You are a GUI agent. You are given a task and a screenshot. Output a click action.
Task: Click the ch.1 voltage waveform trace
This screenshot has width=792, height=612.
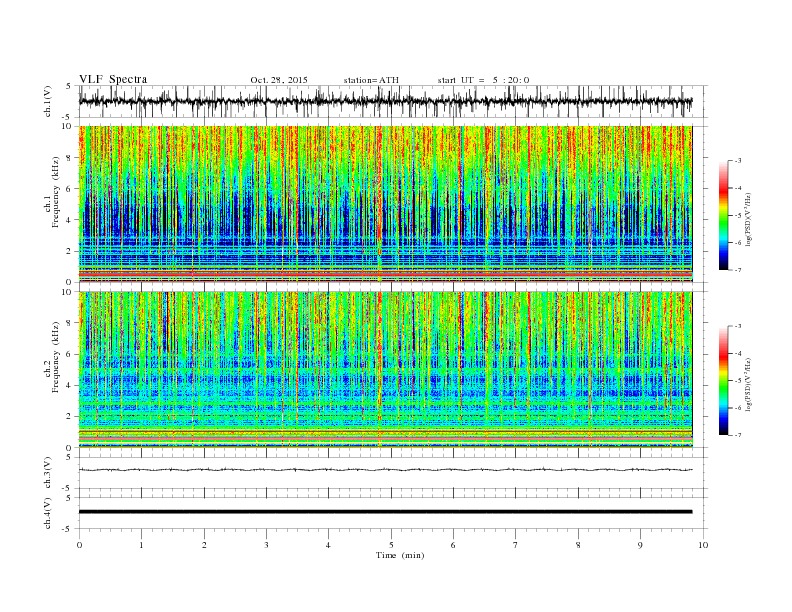[385, 101]
